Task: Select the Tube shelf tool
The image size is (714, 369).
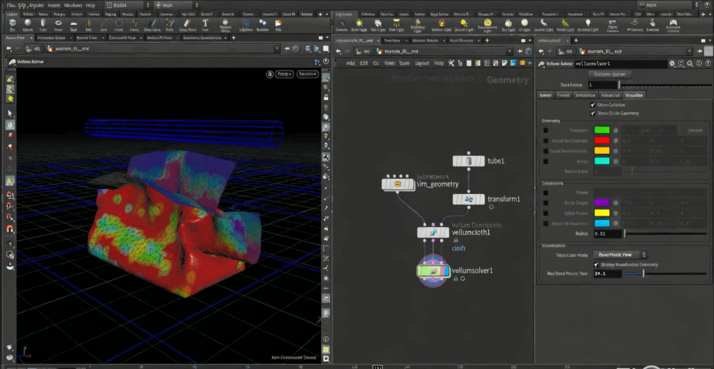Action: pyautogui.click(x=43, y=25)
